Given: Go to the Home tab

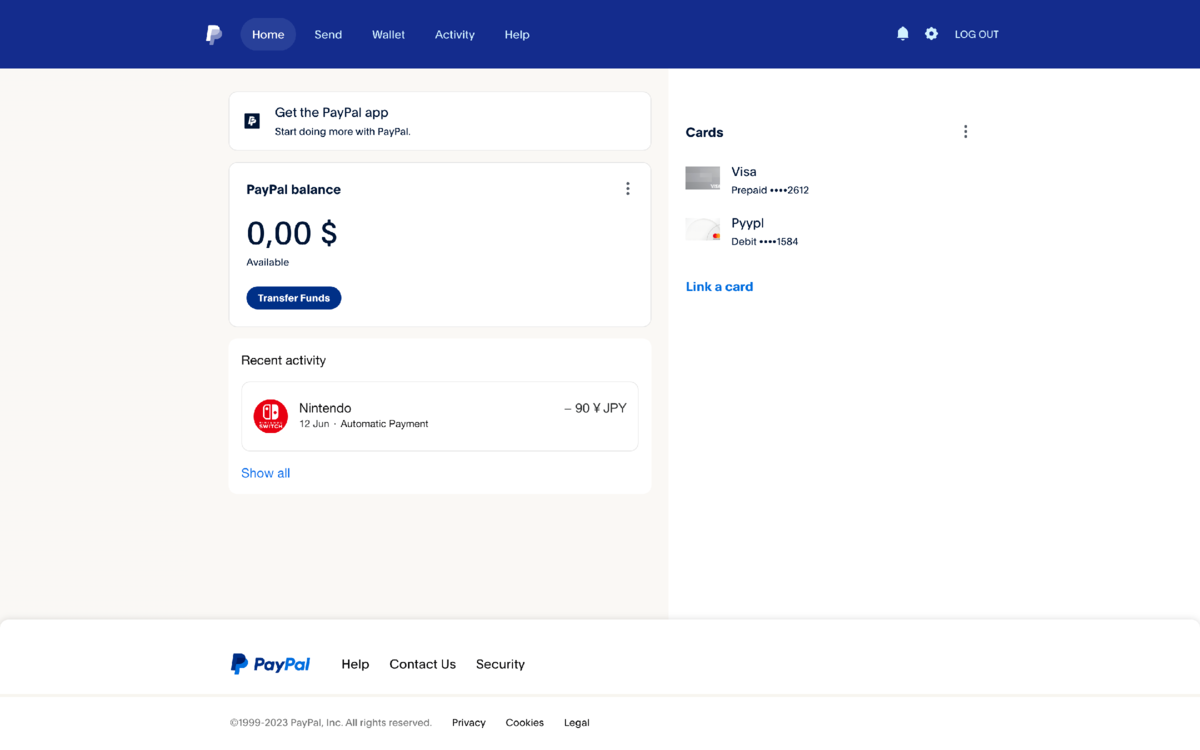Looking at the screenshot, I should (x=268, y=34).
